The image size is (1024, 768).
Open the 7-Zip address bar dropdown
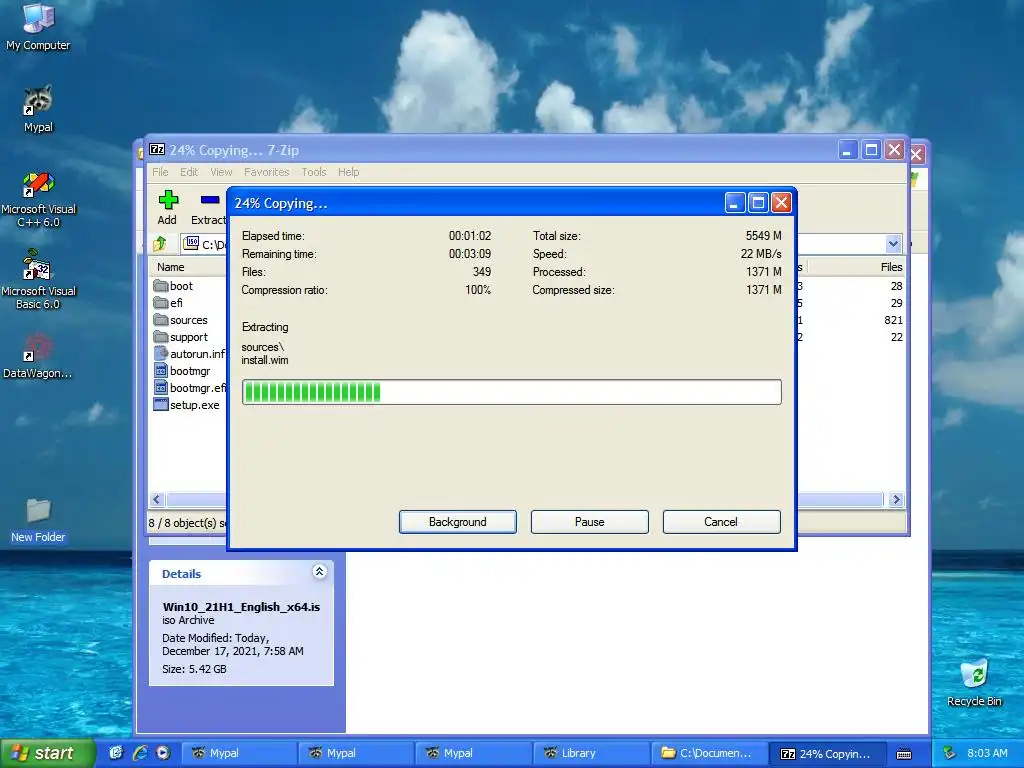coord(893,244)
